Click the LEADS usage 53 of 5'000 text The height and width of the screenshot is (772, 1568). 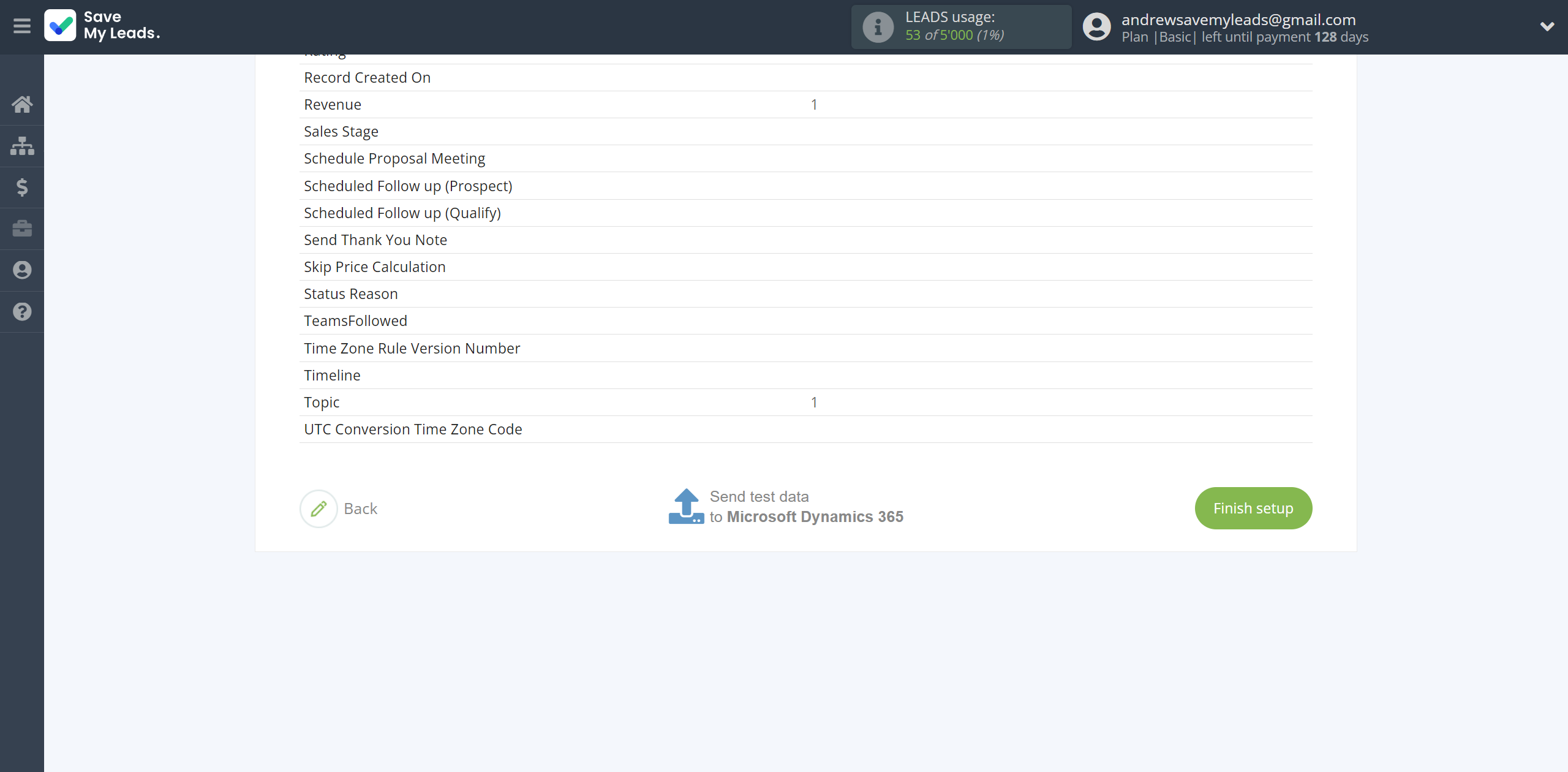tap(954, 35)
